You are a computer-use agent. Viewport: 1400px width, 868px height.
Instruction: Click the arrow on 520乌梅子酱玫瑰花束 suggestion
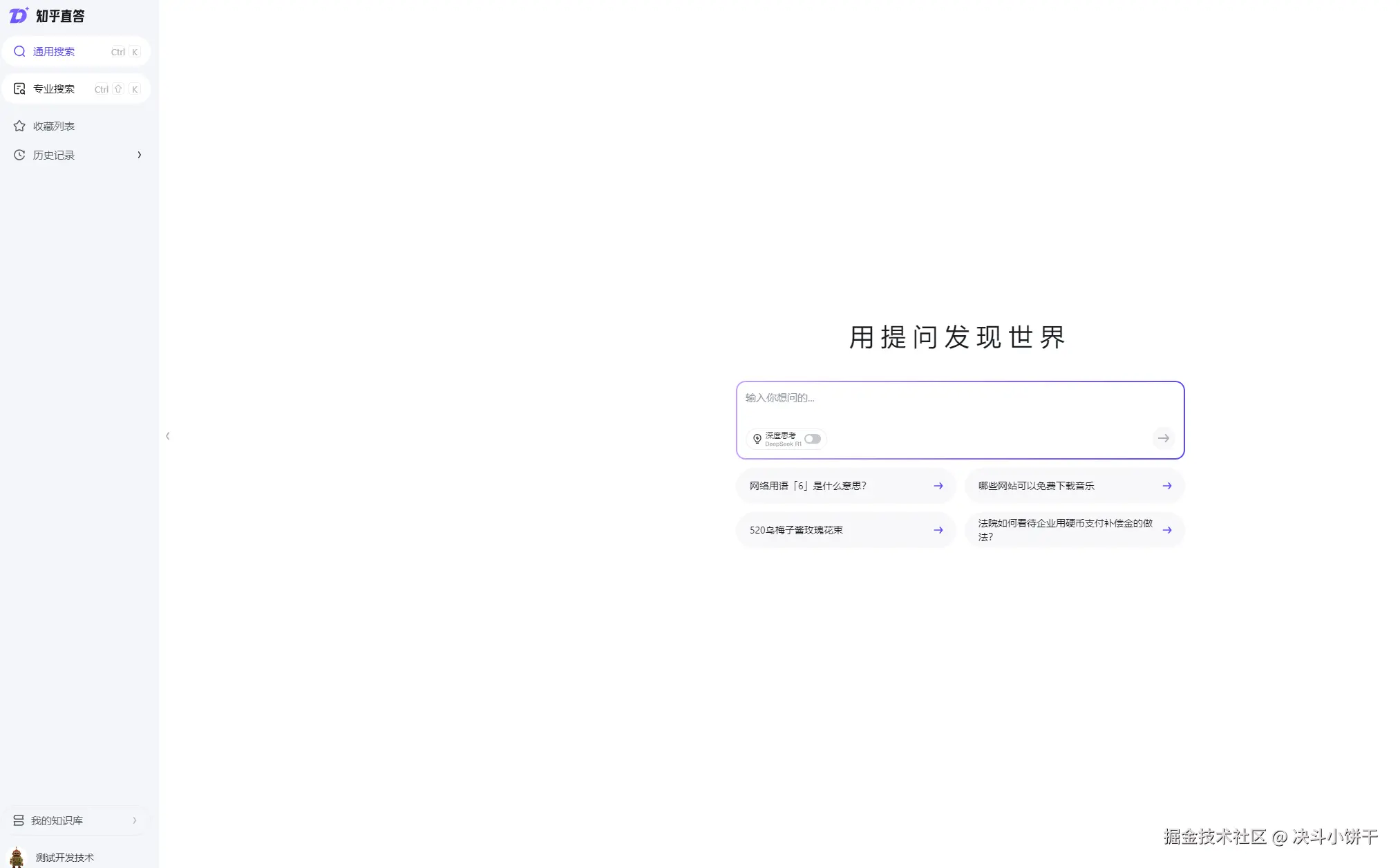[x=938, y=530]
